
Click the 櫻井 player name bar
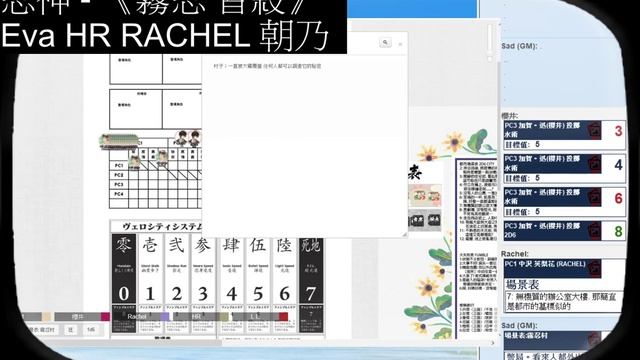click(x=78, y=317)
